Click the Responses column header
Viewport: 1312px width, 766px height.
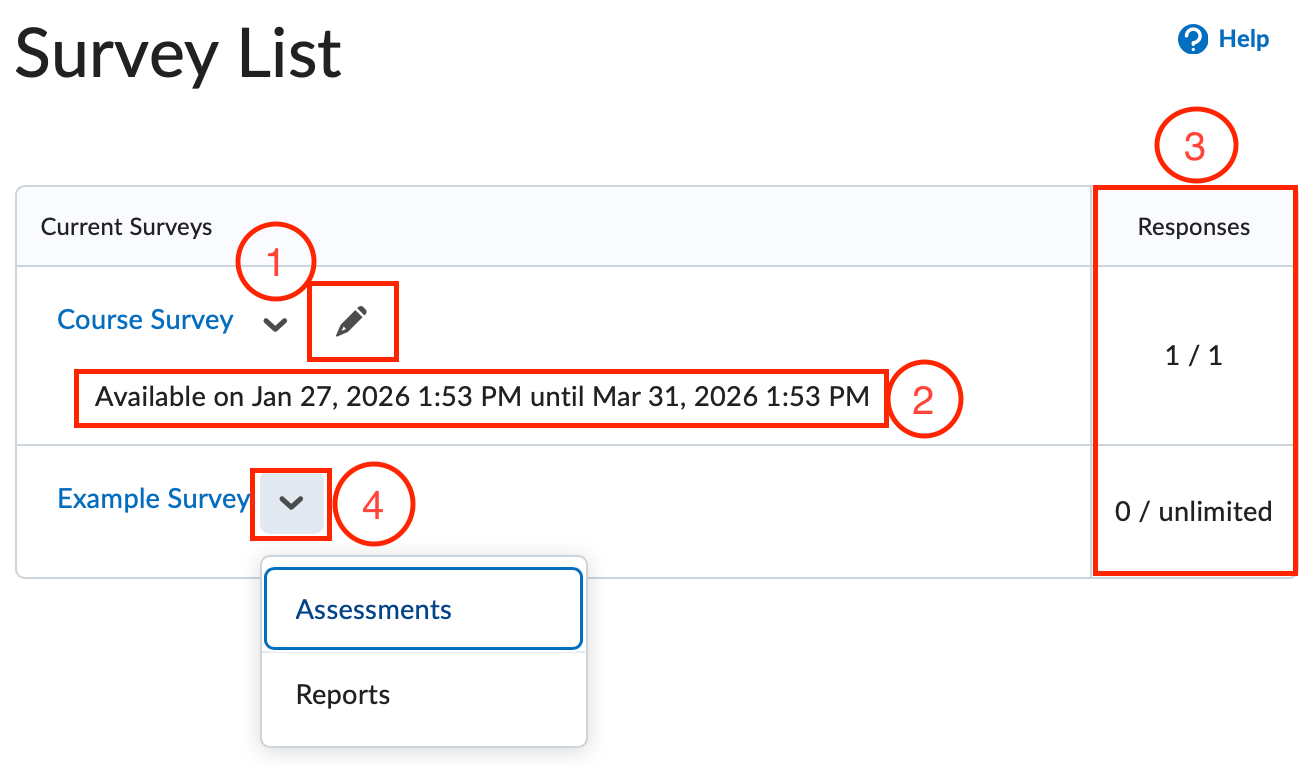(x=1193, y=226)
